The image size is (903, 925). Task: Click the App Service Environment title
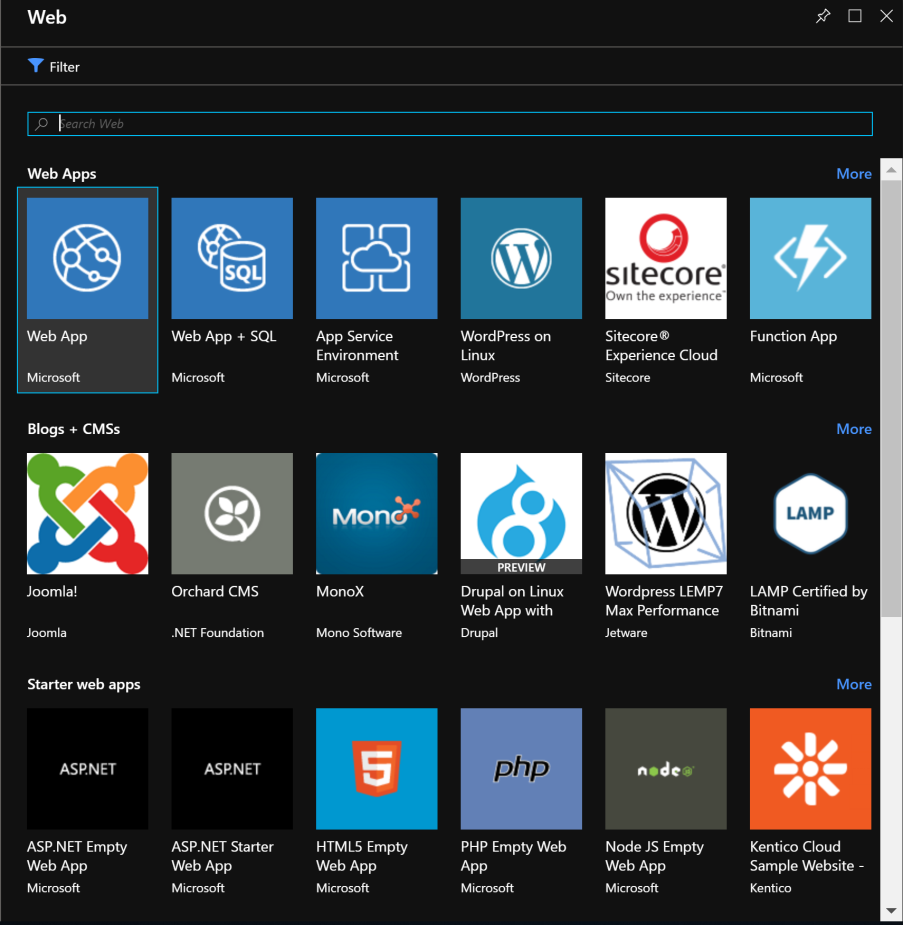357,346
